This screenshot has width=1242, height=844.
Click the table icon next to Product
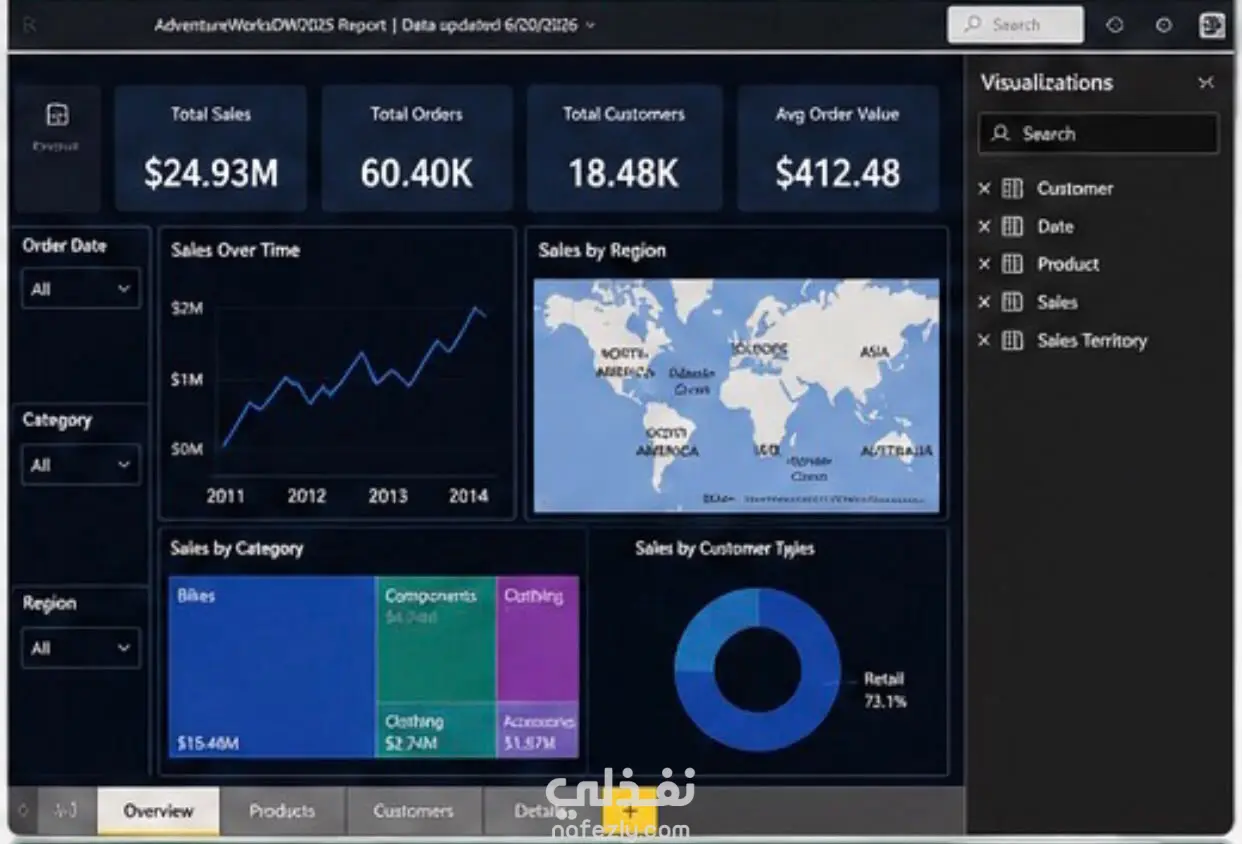[1012, 264]
